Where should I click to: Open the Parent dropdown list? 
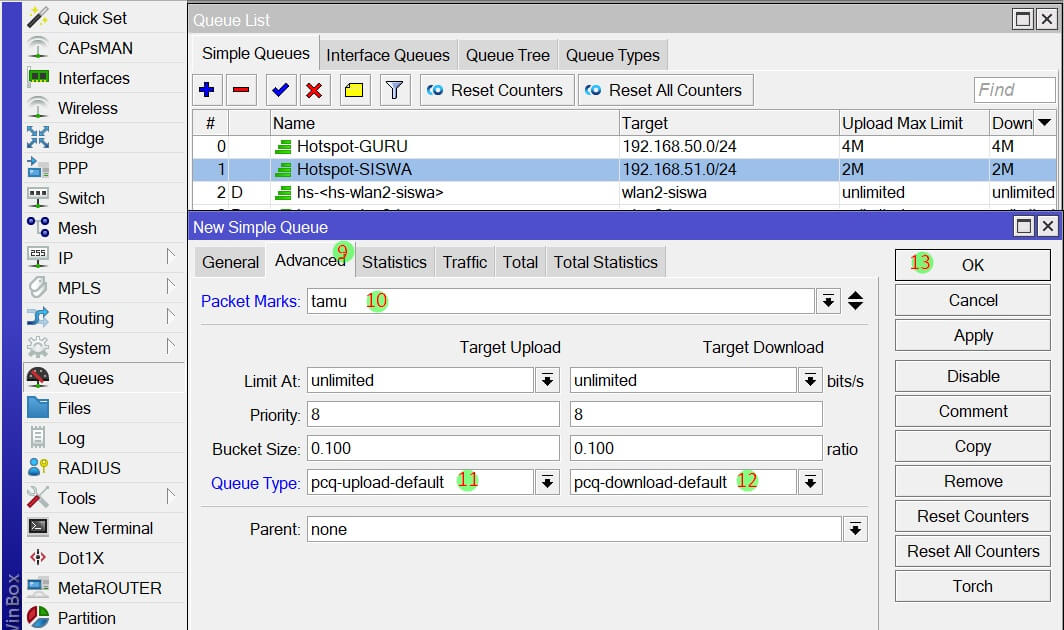pyautogui.click(x=855, y=530)
